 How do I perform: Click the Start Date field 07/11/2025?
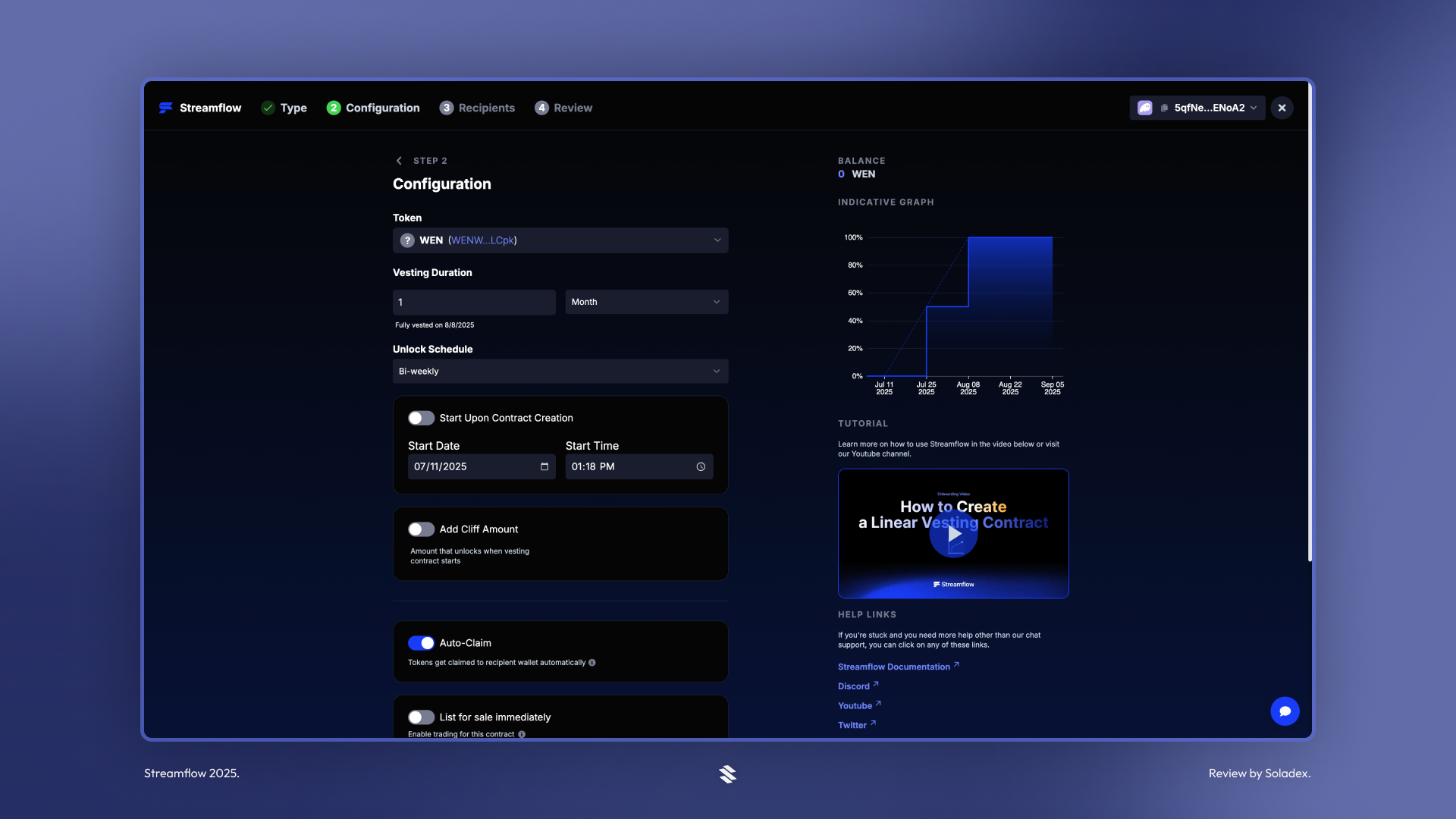pos(482,466)
